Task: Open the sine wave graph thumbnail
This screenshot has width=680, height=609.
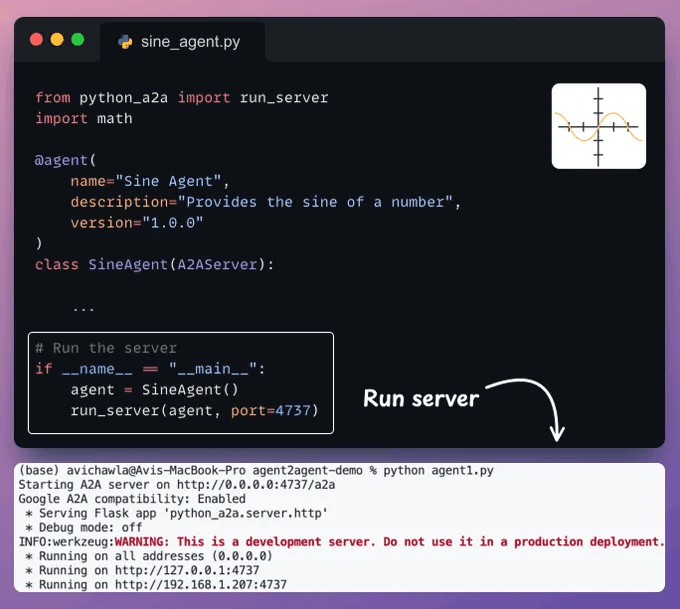Action: (x=598, y=126)
